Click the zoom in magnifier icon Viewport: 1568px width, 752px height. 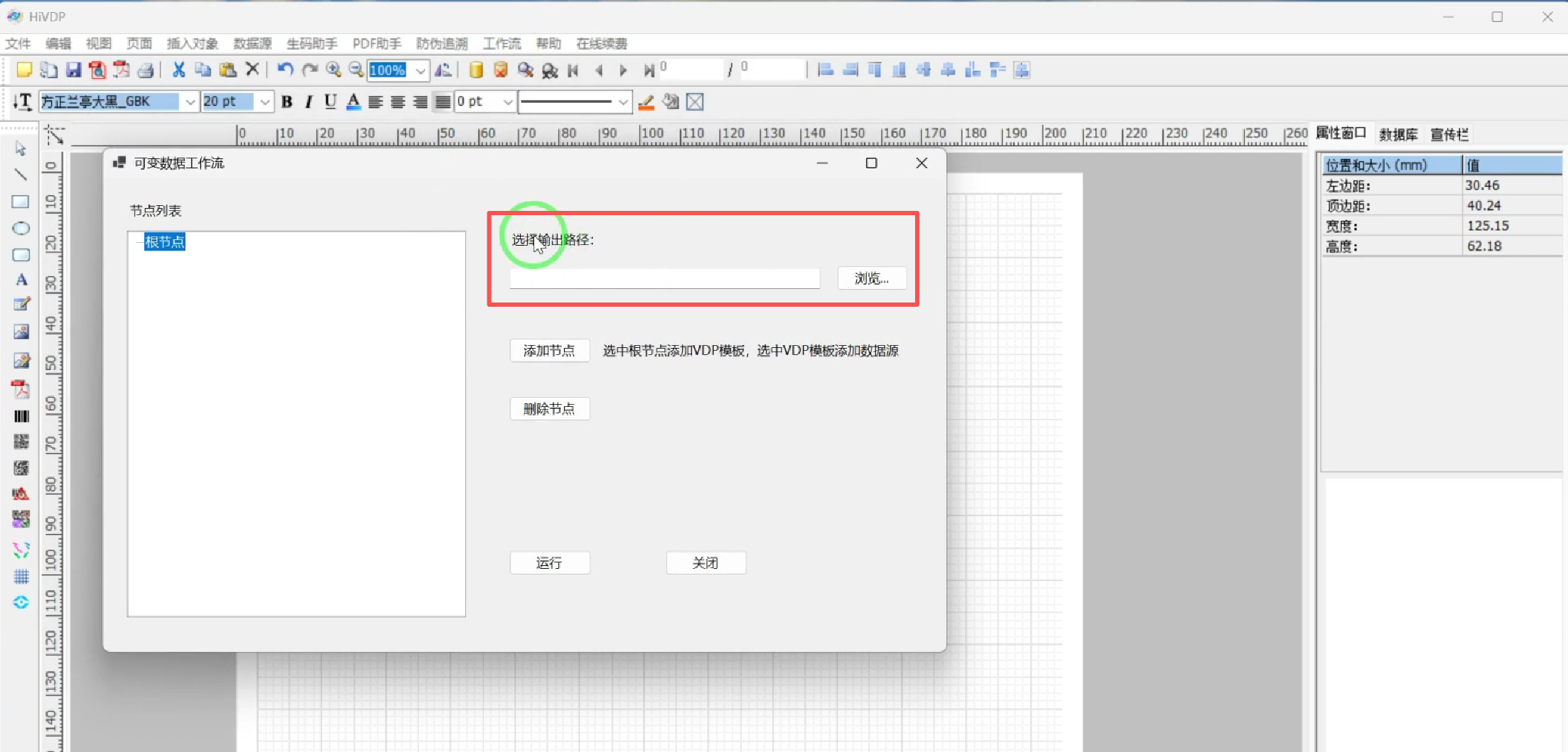[333, 70]
